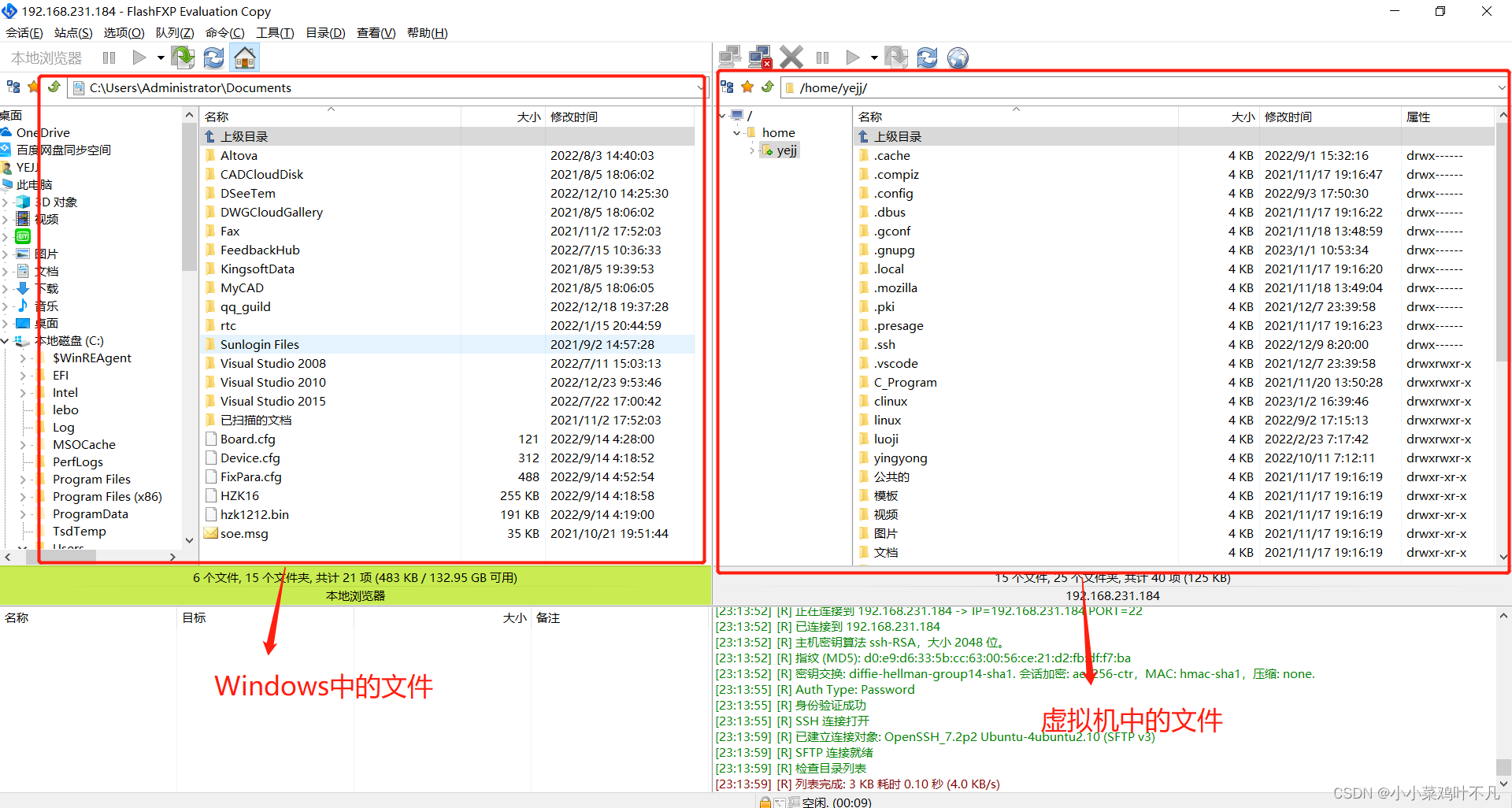
Task: Expand the Program Files (x86) tree node
Action: [x=23, y=497]
